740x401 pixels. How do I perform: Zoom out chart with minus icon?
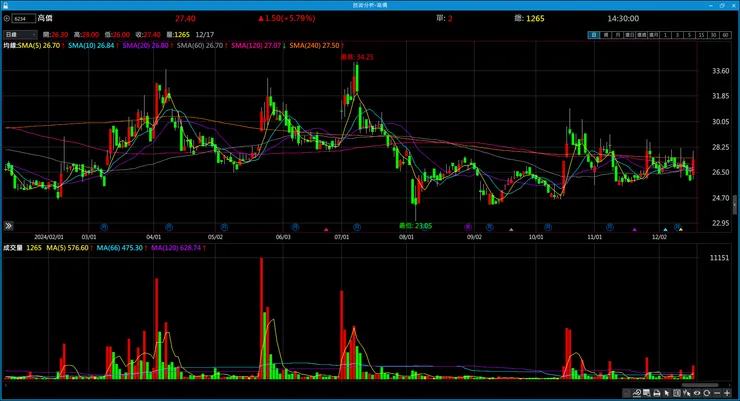717,393
